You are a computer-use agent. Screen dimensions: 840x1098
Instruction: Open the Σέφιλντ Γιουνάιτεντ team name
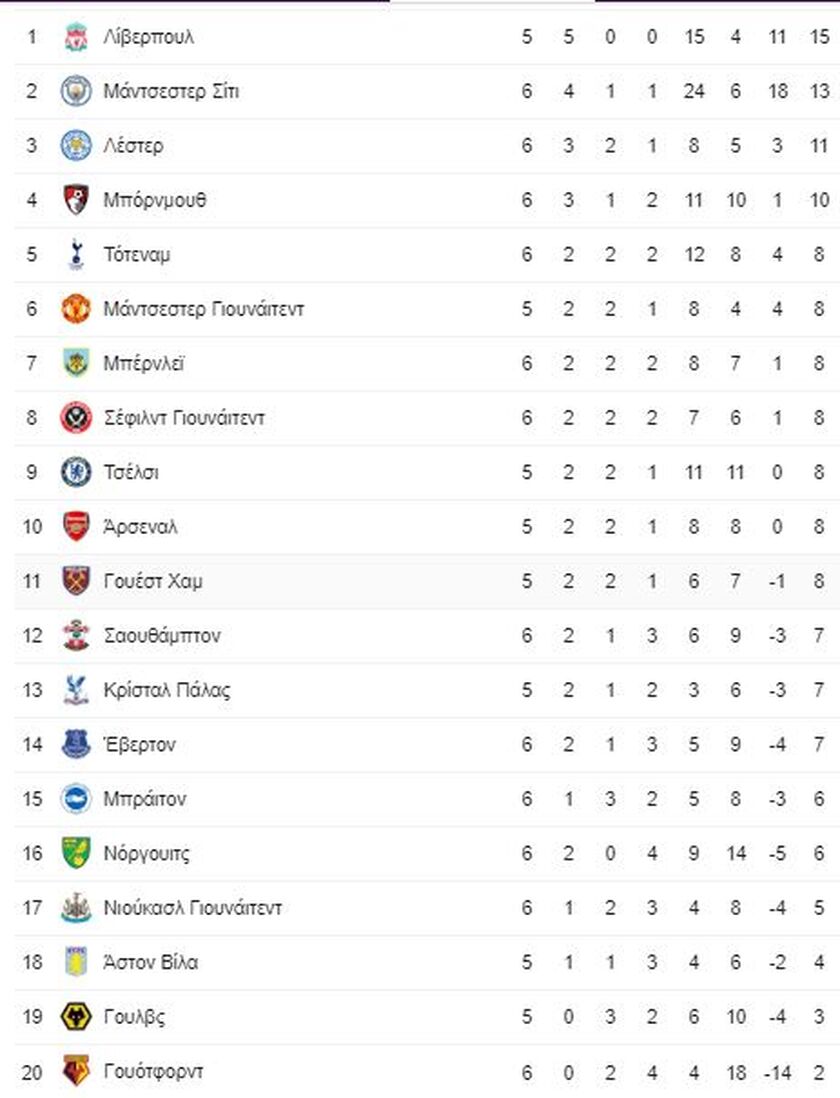coord(184,418)
